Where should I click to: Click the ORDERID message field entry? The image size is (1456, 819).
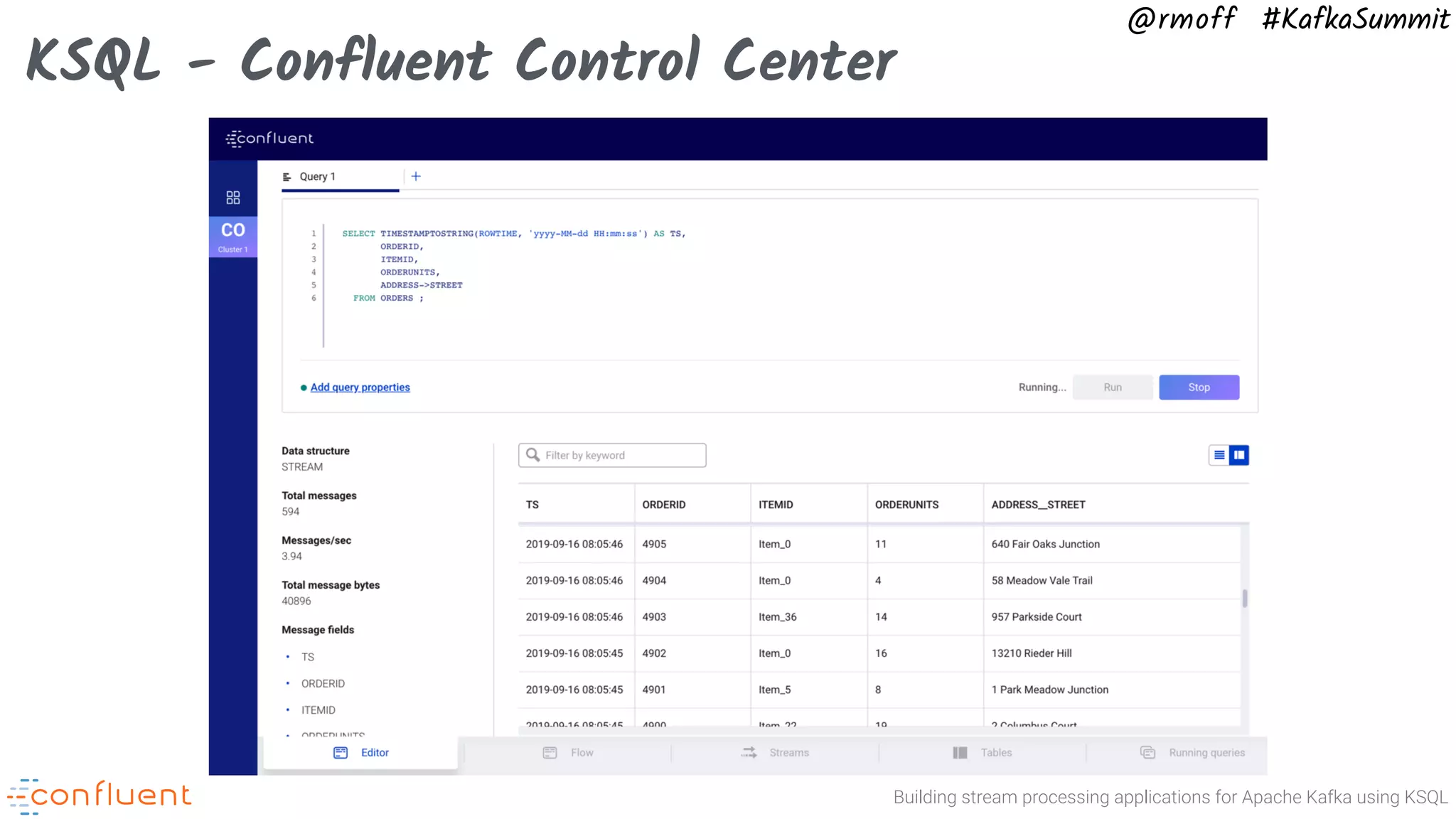[323, 684]
